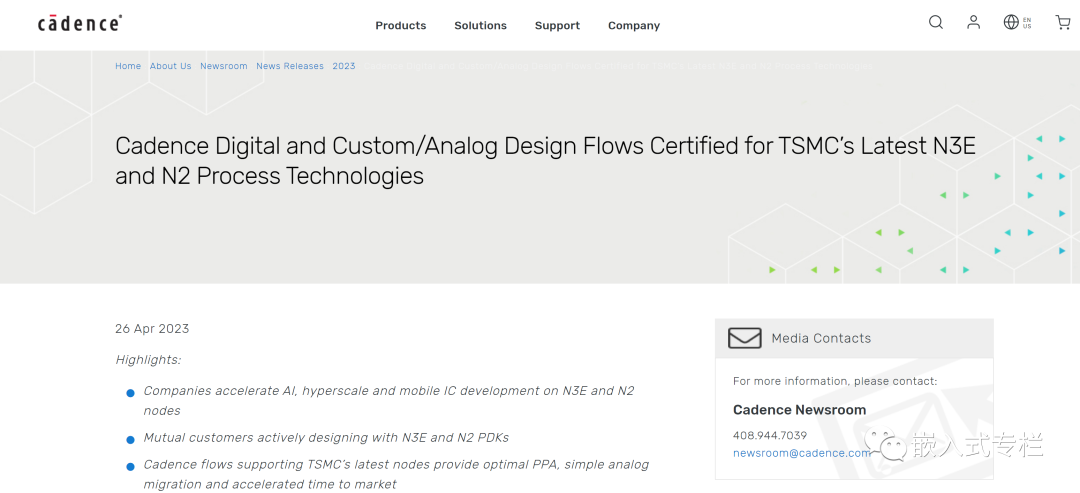Open the user account icon
This screenshot has width=1080, height=493.
click(x=973, y=23)
